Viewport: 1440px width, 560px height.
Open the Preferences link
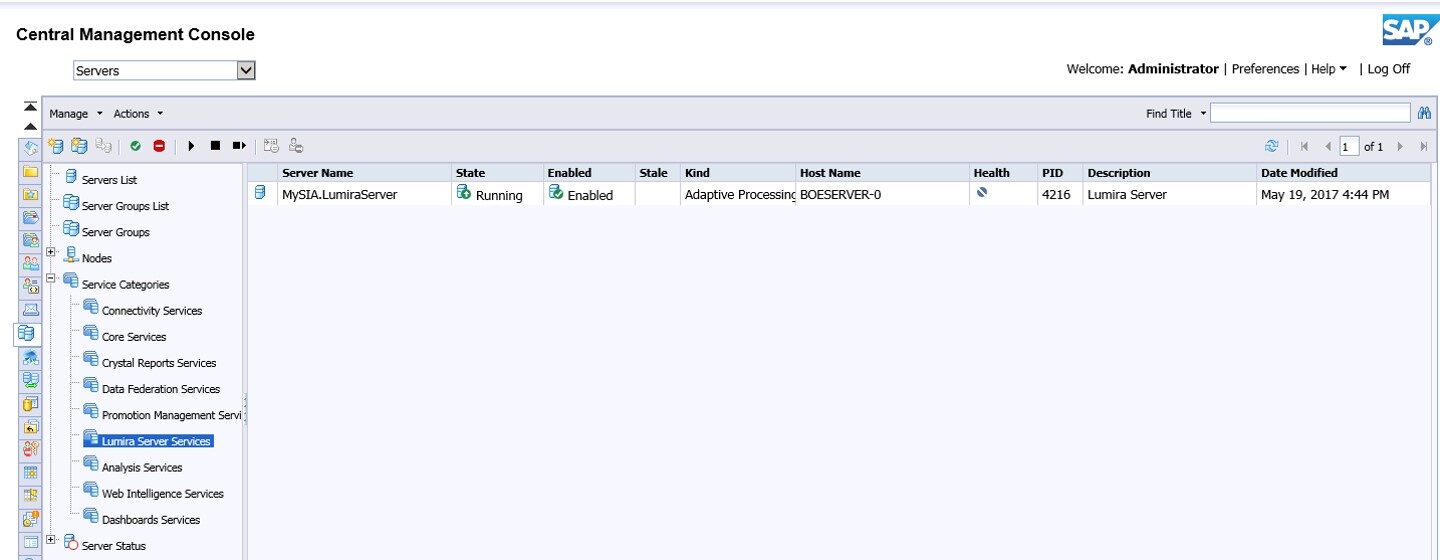[1265, 69]
